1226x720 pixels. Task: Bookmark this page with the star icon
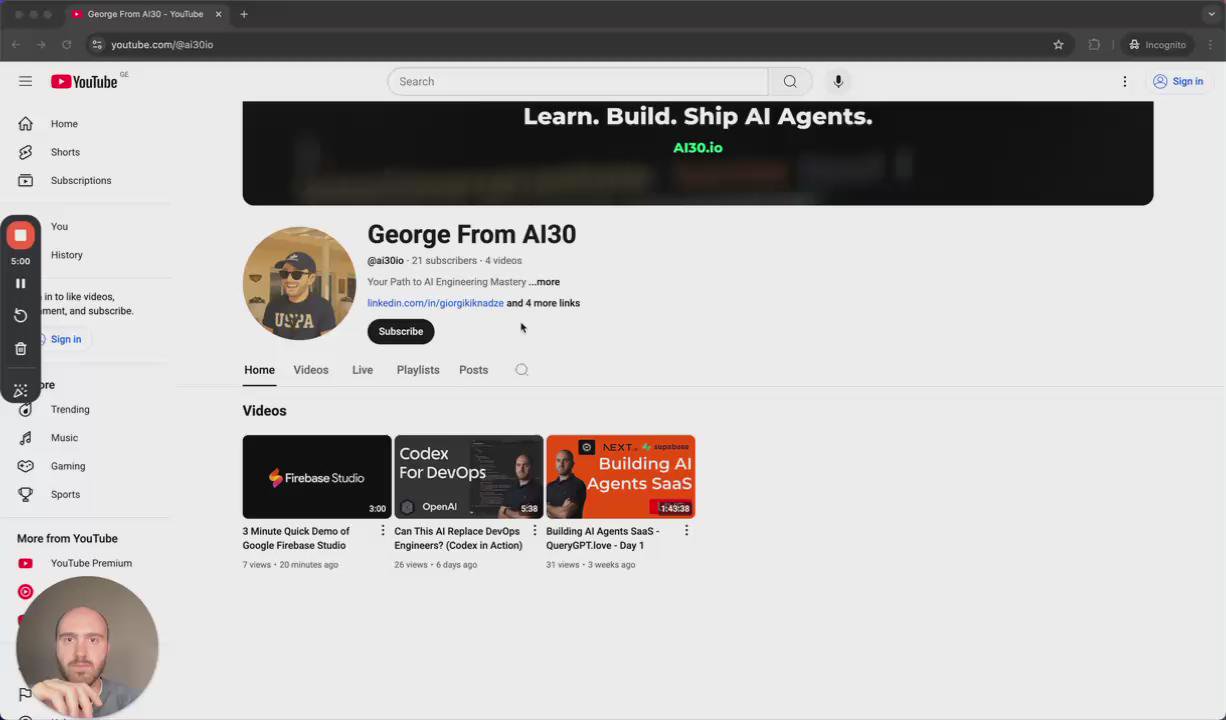pos(1058,44)
